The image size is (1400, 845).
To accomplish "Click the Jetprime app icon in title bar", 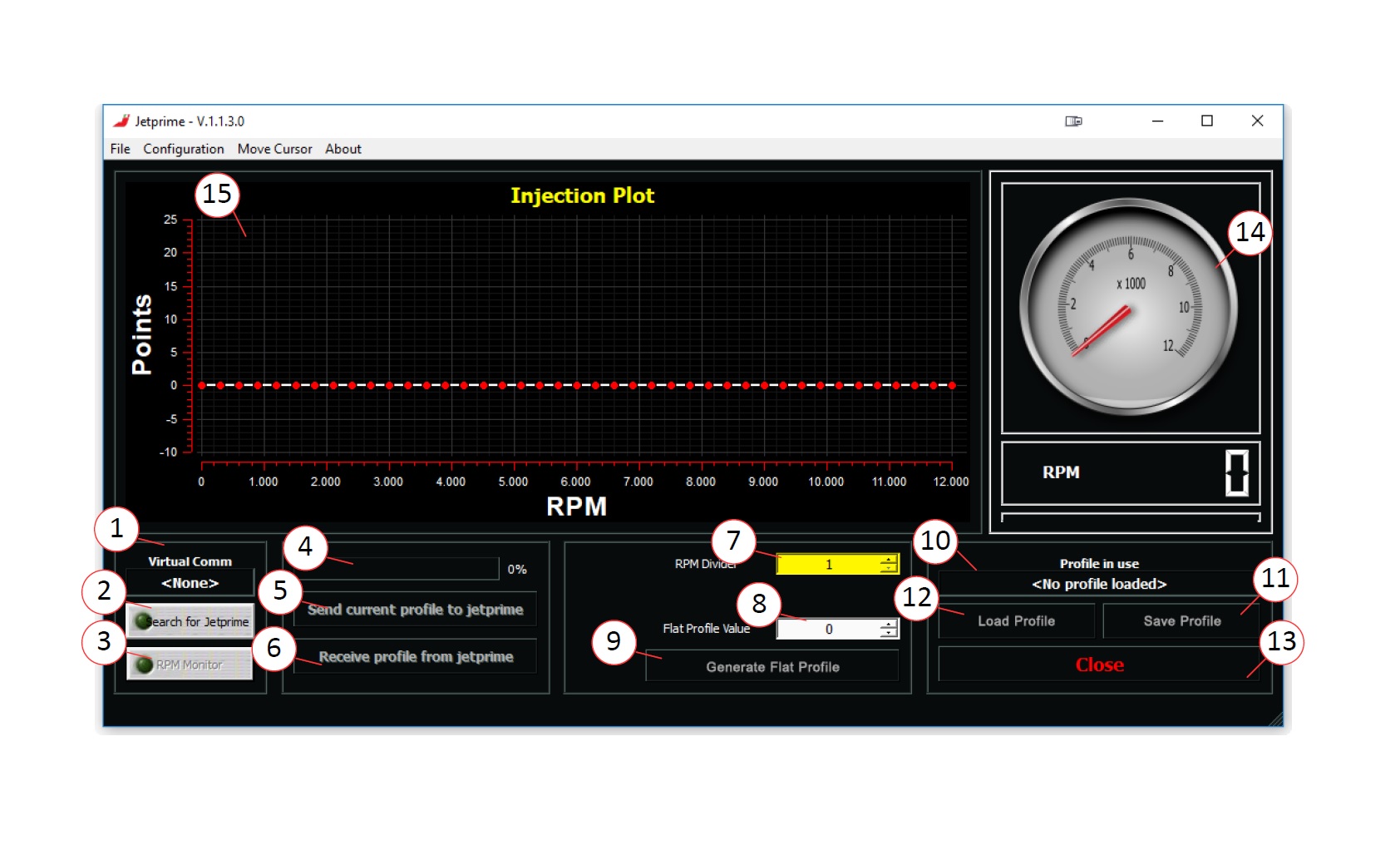I will [121, 121].
